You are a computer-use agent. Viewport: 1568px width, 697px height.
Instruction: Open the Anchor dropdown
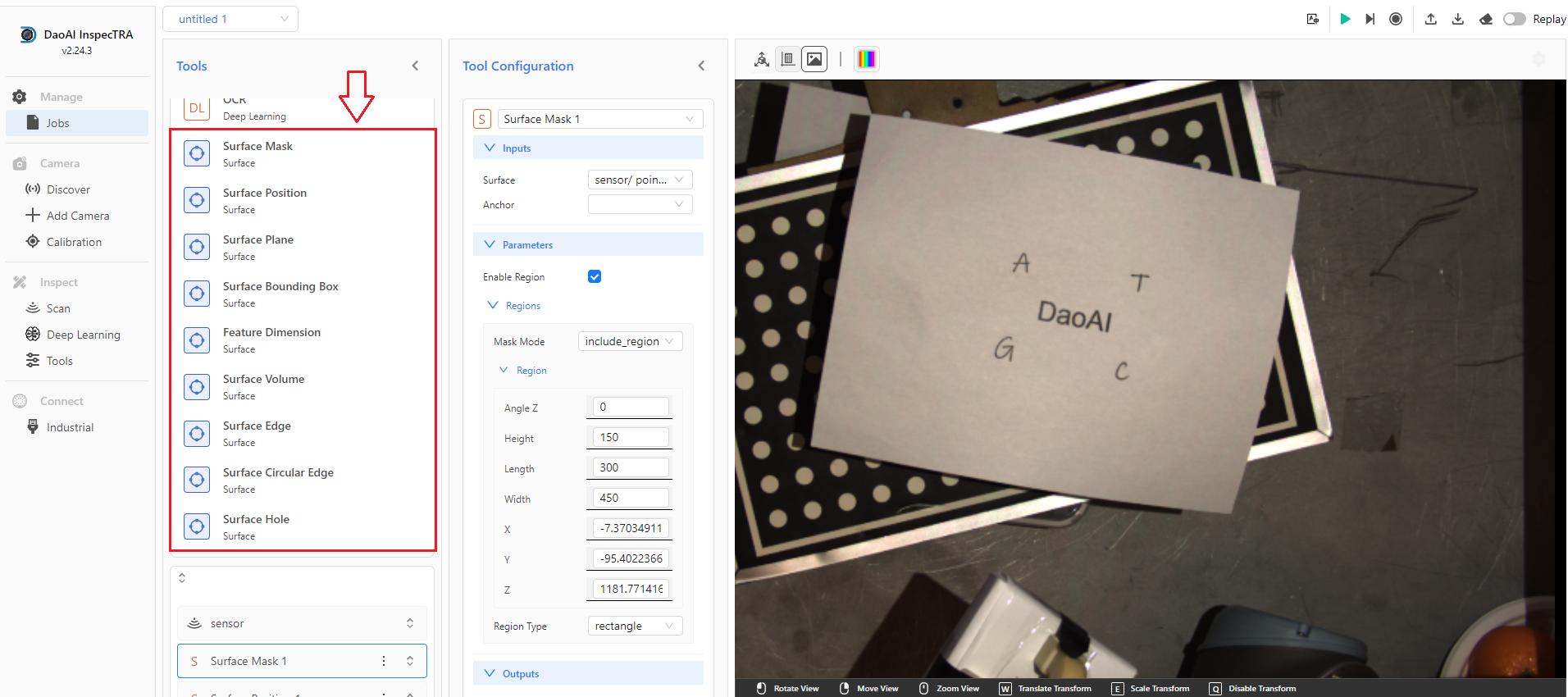640,204
